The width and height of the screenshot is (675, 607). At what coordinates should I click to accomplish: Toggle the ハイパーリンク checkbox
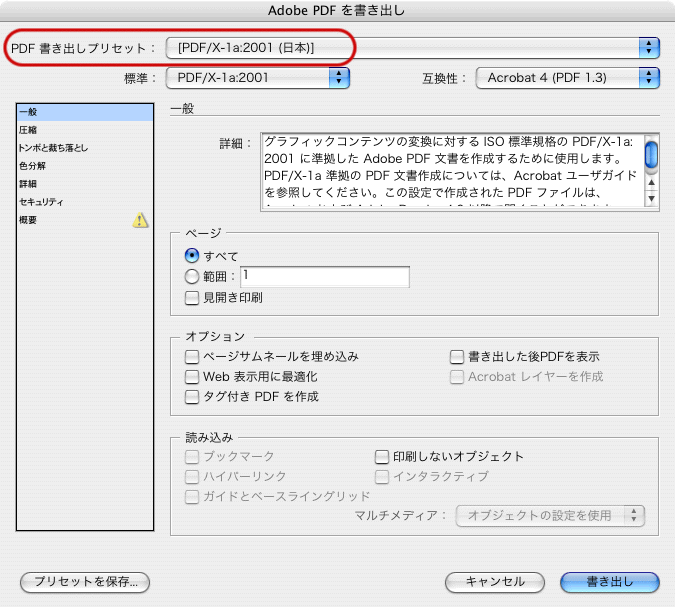click(x=192, y=476)
